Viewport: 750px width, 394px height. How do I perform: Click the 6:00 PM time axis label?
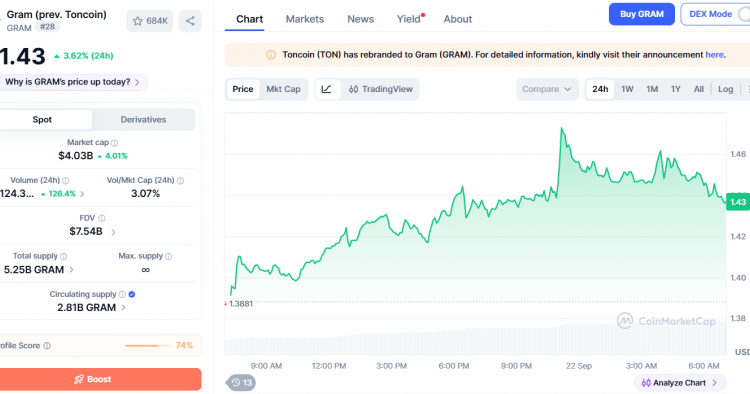[x=453, y=366]
